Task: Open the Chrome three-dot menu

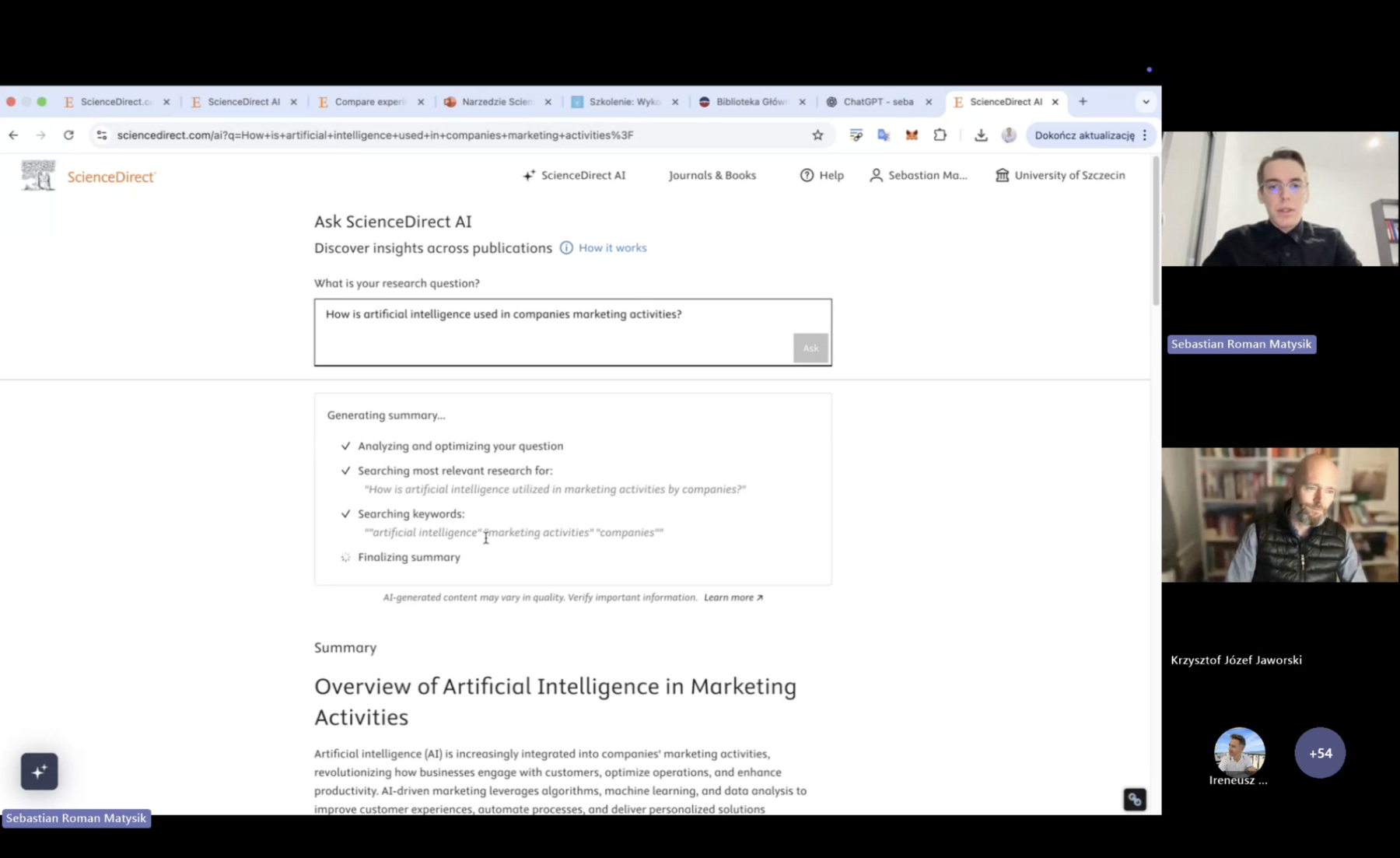Action: (x=1145, y=135)
